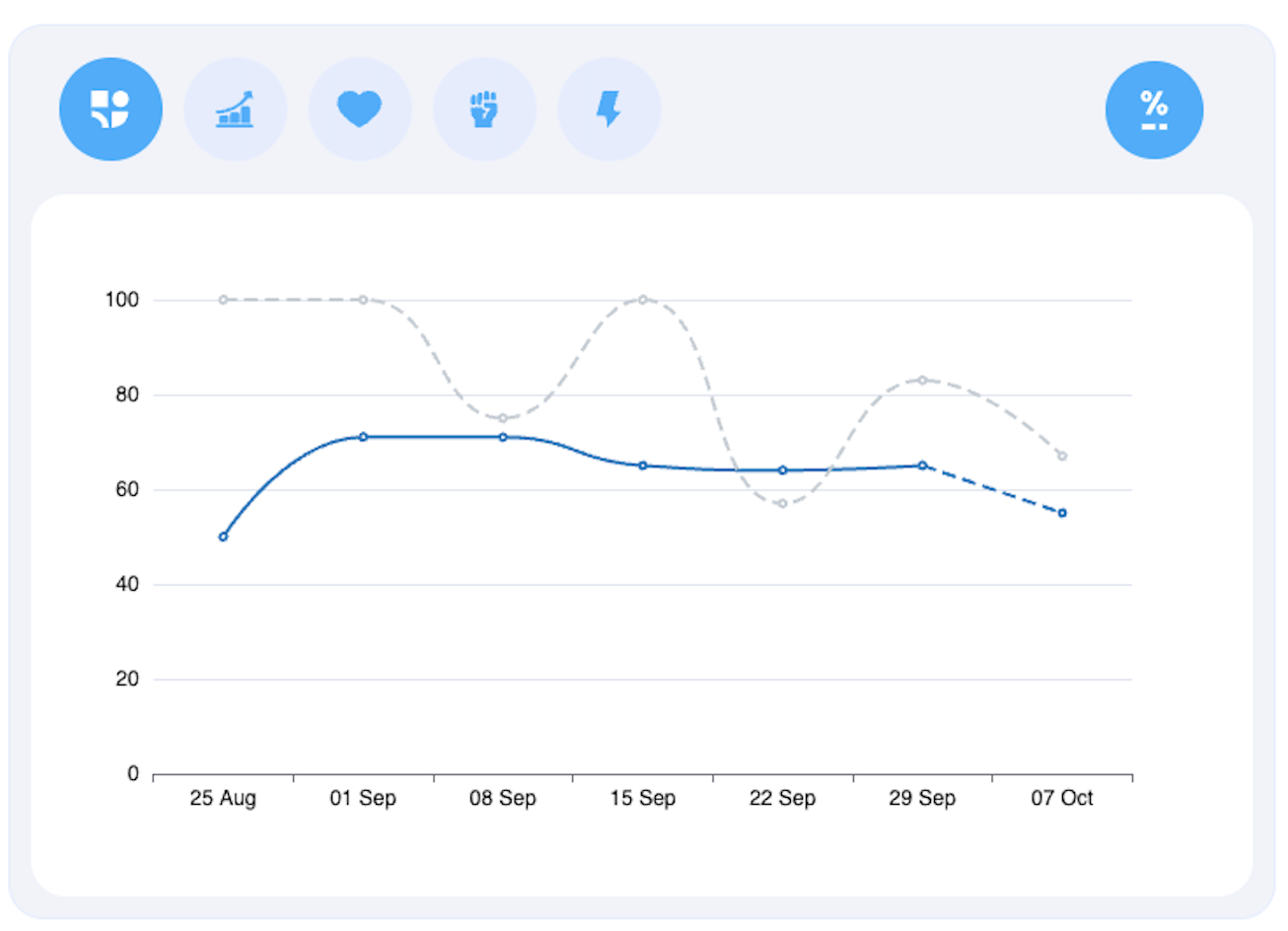Click the gray data point at 07 Oct
The height and width of the screenshot is (931, 1288).
[x=1062, y=456]
